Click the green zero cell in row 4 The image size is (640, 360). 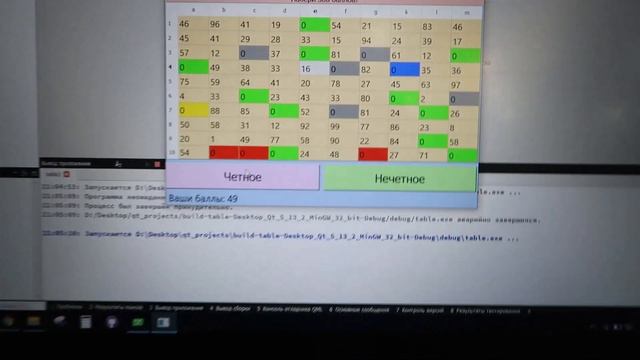tap(193, 67)
